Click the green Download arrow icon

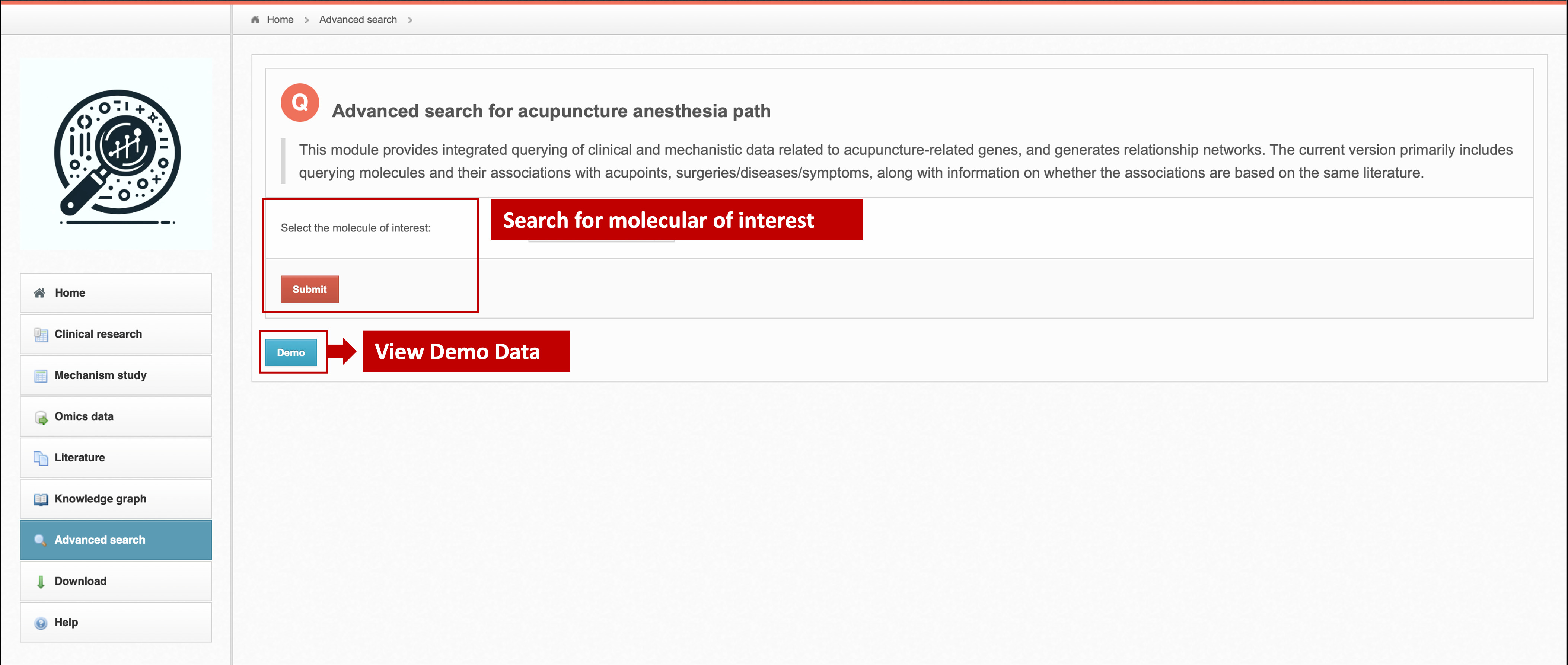41,582
